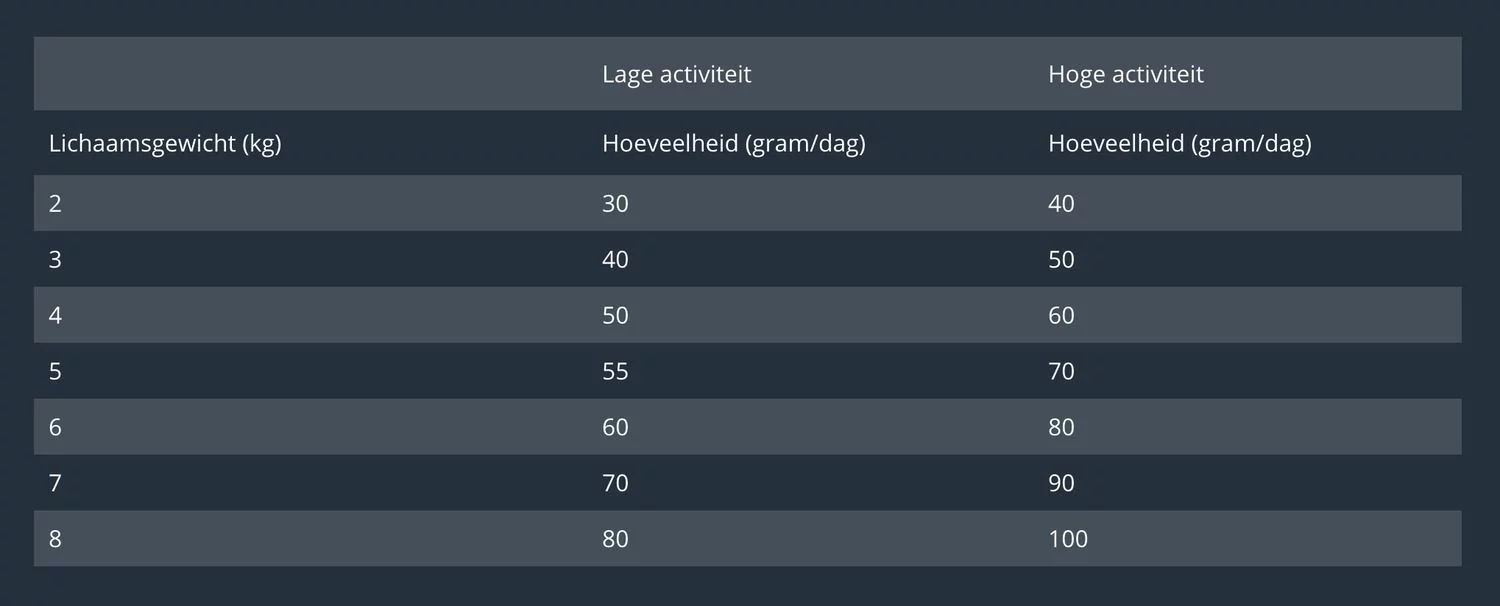Image resolution: width=1500 pixels, height=606 pixels.
Task: Click body weight value 7
Action: point(55,484)
